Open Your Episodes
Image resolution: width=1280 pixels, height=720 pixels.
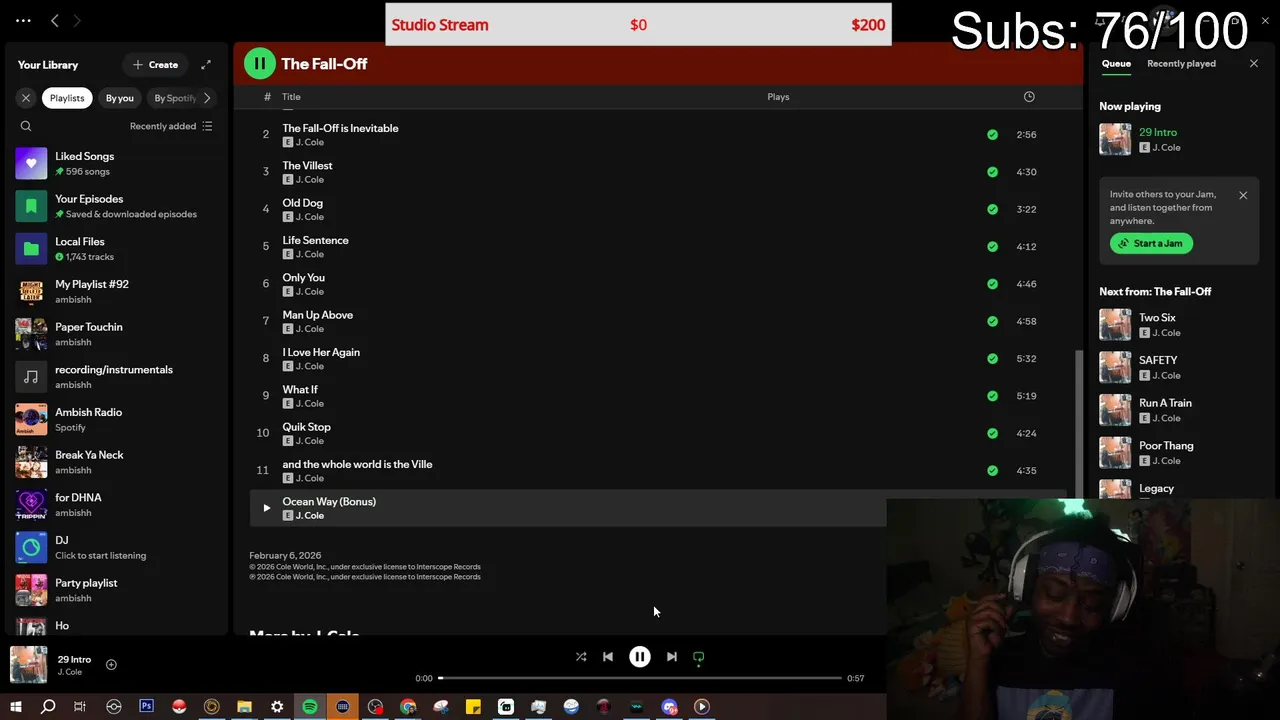click(x=115, y=206)
